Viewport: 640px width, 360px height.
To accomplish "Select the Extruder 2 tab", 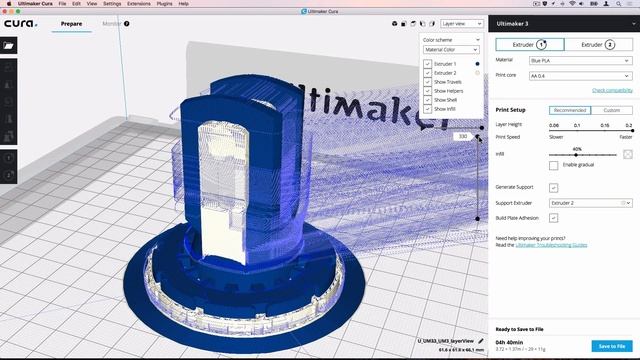I will coord(598,44).
